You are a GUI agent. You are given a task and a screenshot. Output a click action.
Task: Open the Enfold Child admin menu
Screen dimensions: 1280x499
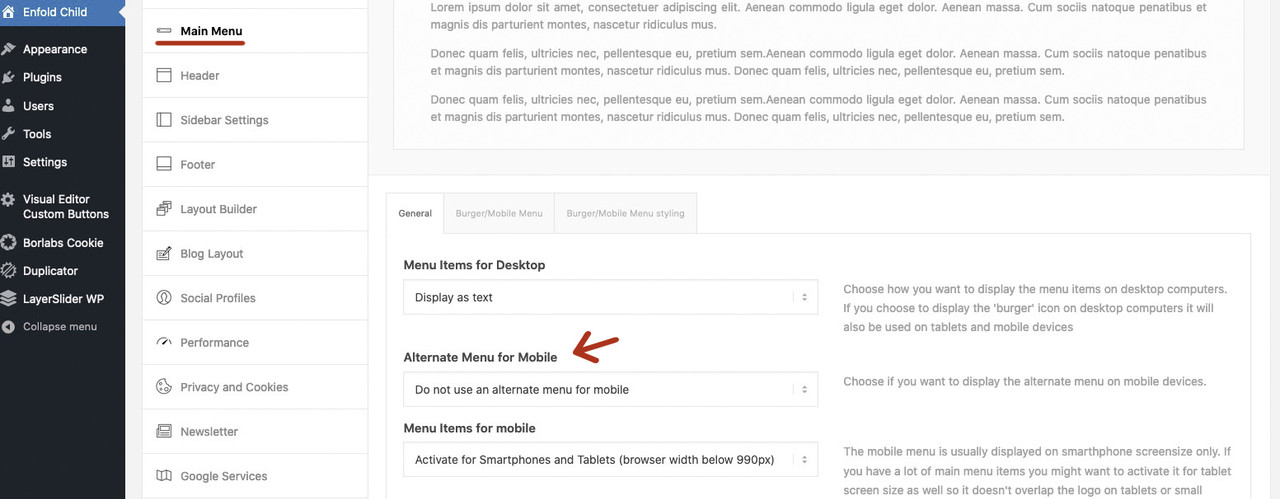click(x=62, y=12)
